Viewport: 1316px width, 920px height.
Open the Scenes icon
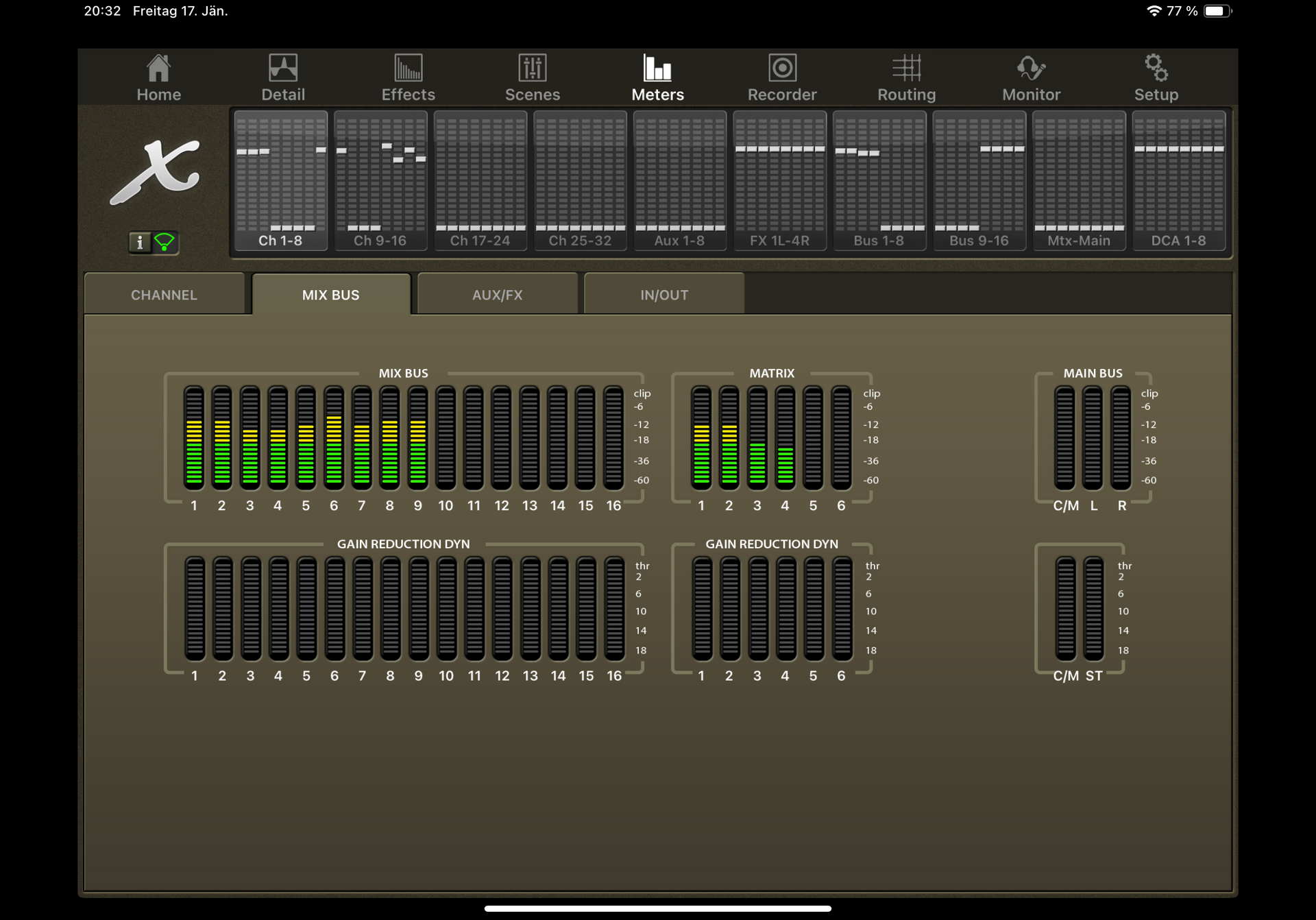click(x=533, y=77)
